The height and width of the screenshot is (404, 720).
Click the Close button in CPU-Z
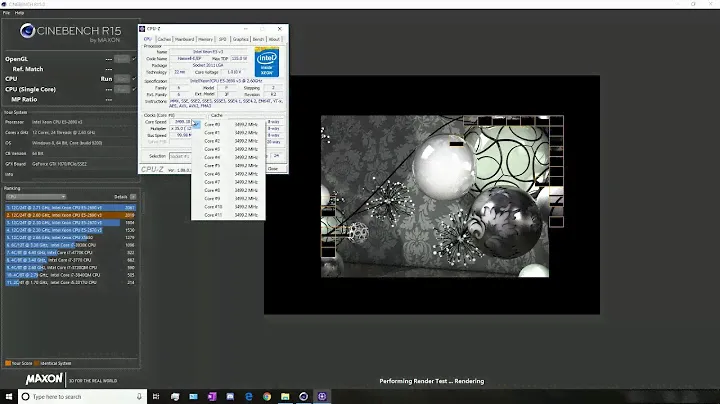pyautogui.click(x=273, y=168)
